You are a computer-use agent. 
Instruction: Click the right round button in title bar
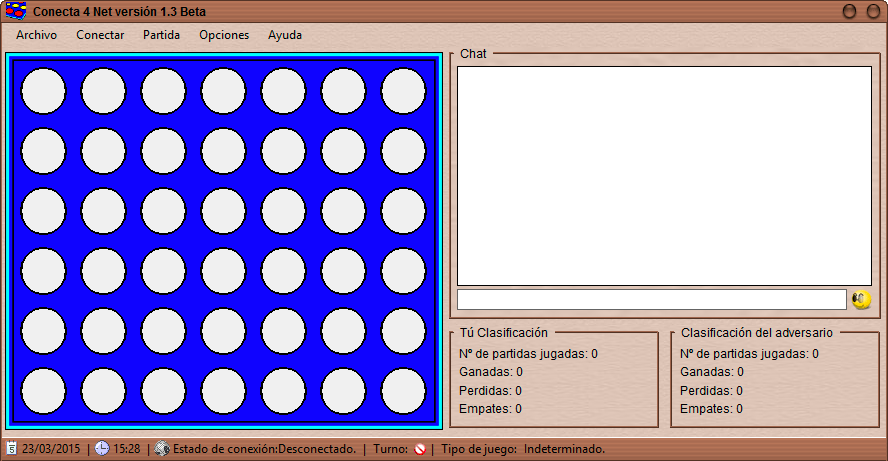pos(872,11)
